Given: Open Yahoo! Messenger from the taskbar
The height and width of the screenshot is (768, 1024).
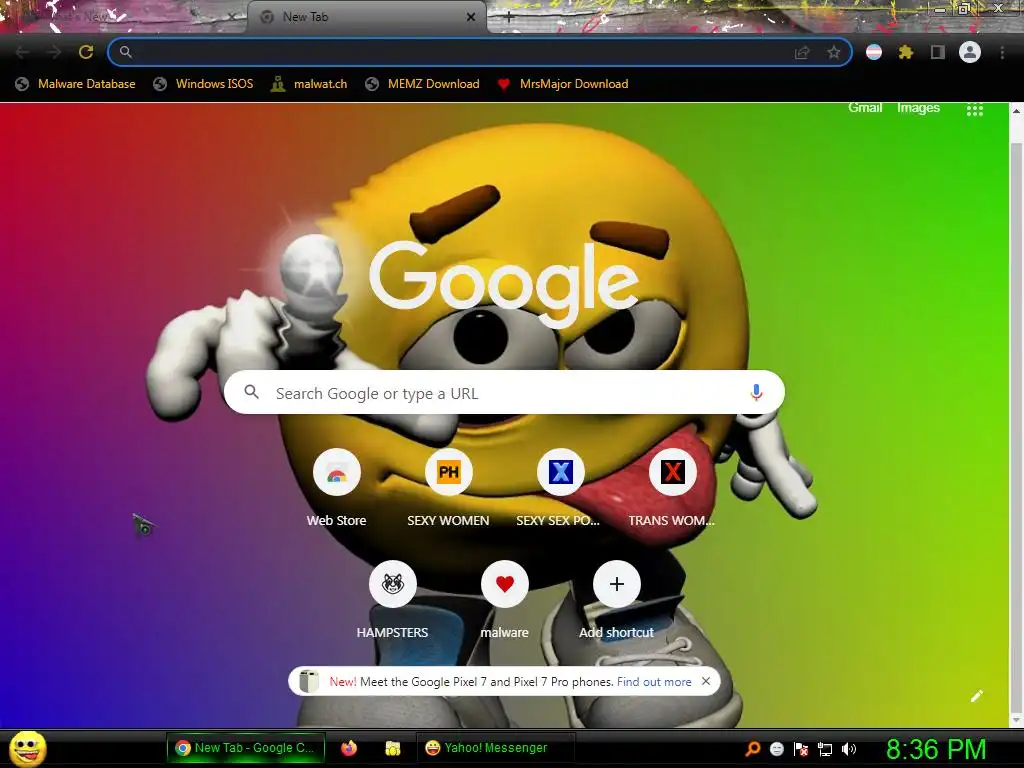Looking at the screenshot, I should click(x=495, y=748).
